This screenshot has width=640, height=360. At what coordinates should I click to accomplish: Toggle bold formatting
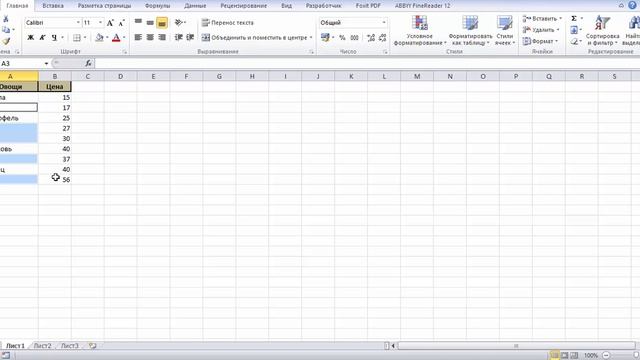tap(31, 38)
